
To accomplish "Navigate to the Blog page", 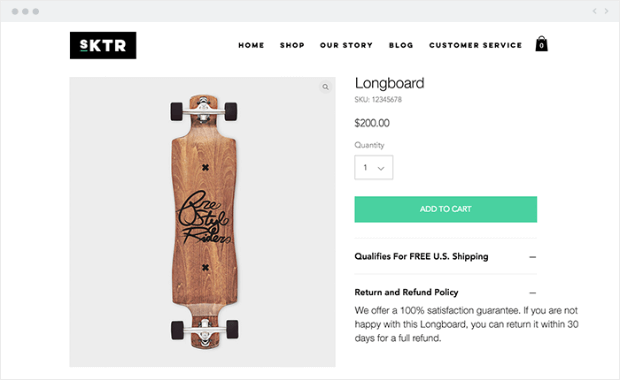I will [401, 45].
